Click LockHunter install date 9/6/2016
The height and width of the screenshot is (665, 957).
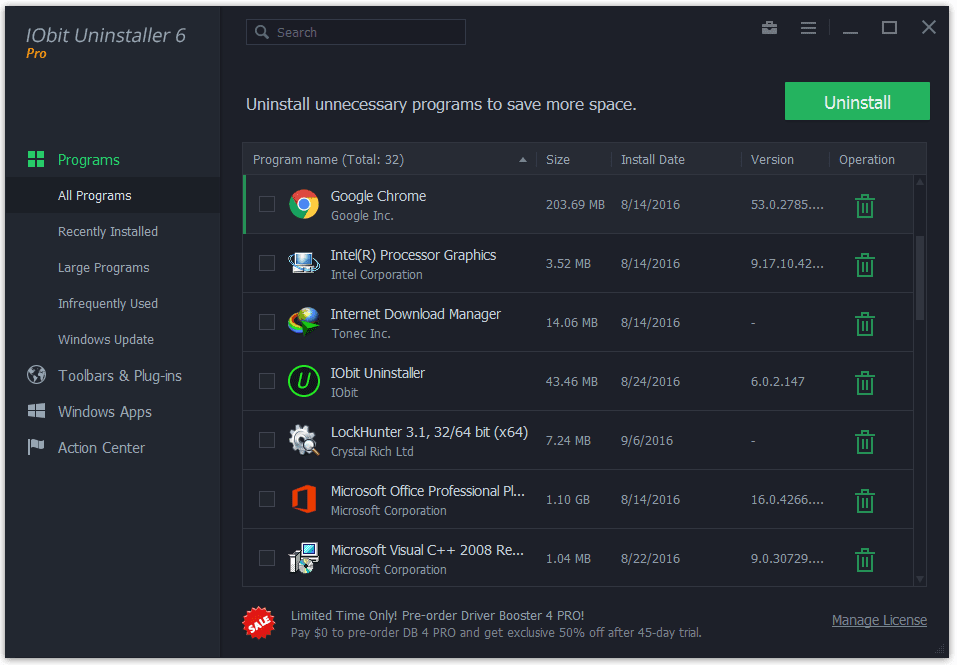(646, 440)
